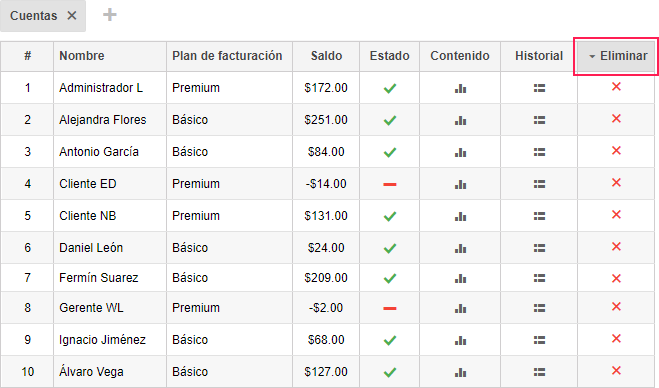Image resolution: width=659 pixels, height=388 pixels.
Task: Delete the Administrador L account
Action: 616,87
